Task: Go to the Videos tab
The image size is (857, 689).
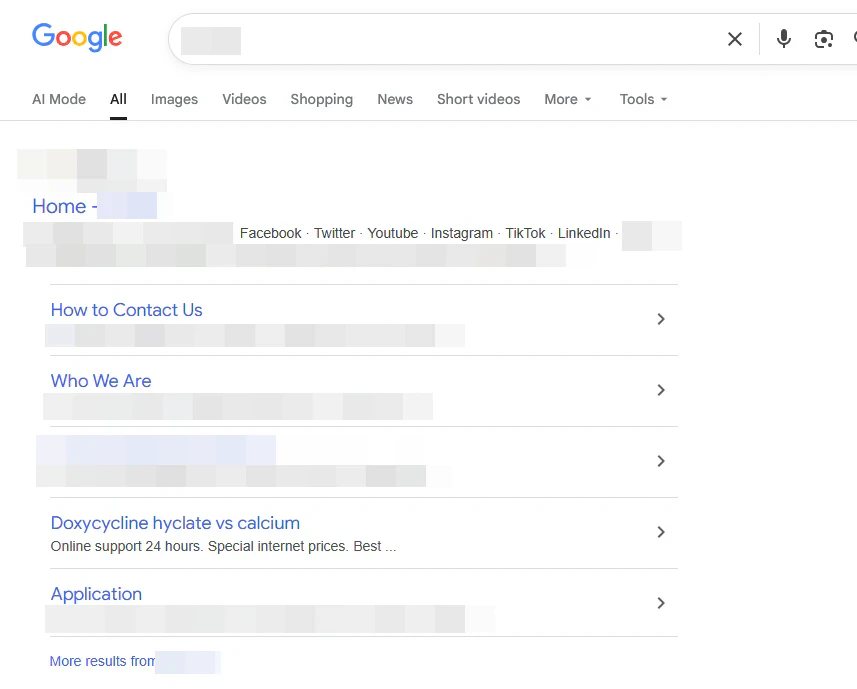Action: coord(244,99)
